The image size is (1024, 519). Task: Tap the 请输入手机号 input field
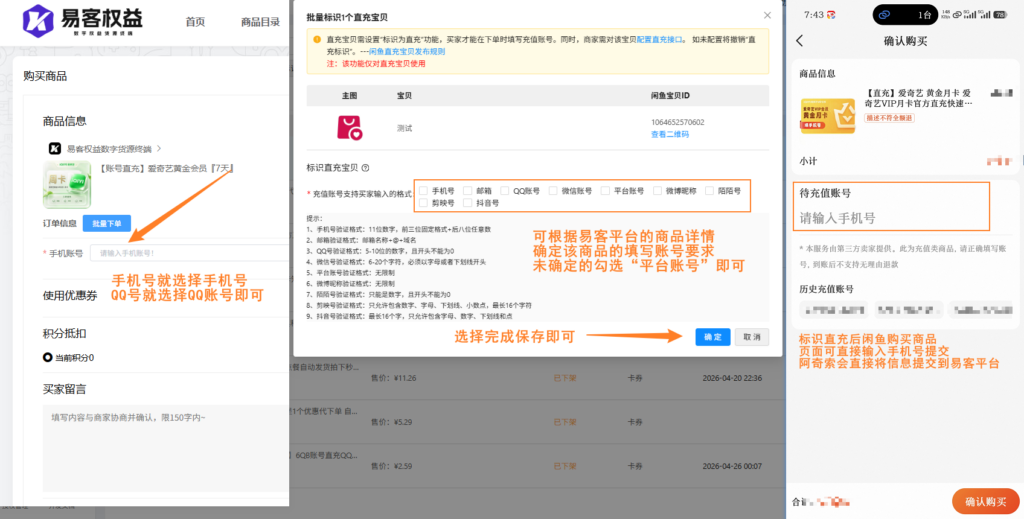pyautogui.click(x=891, y=218)
